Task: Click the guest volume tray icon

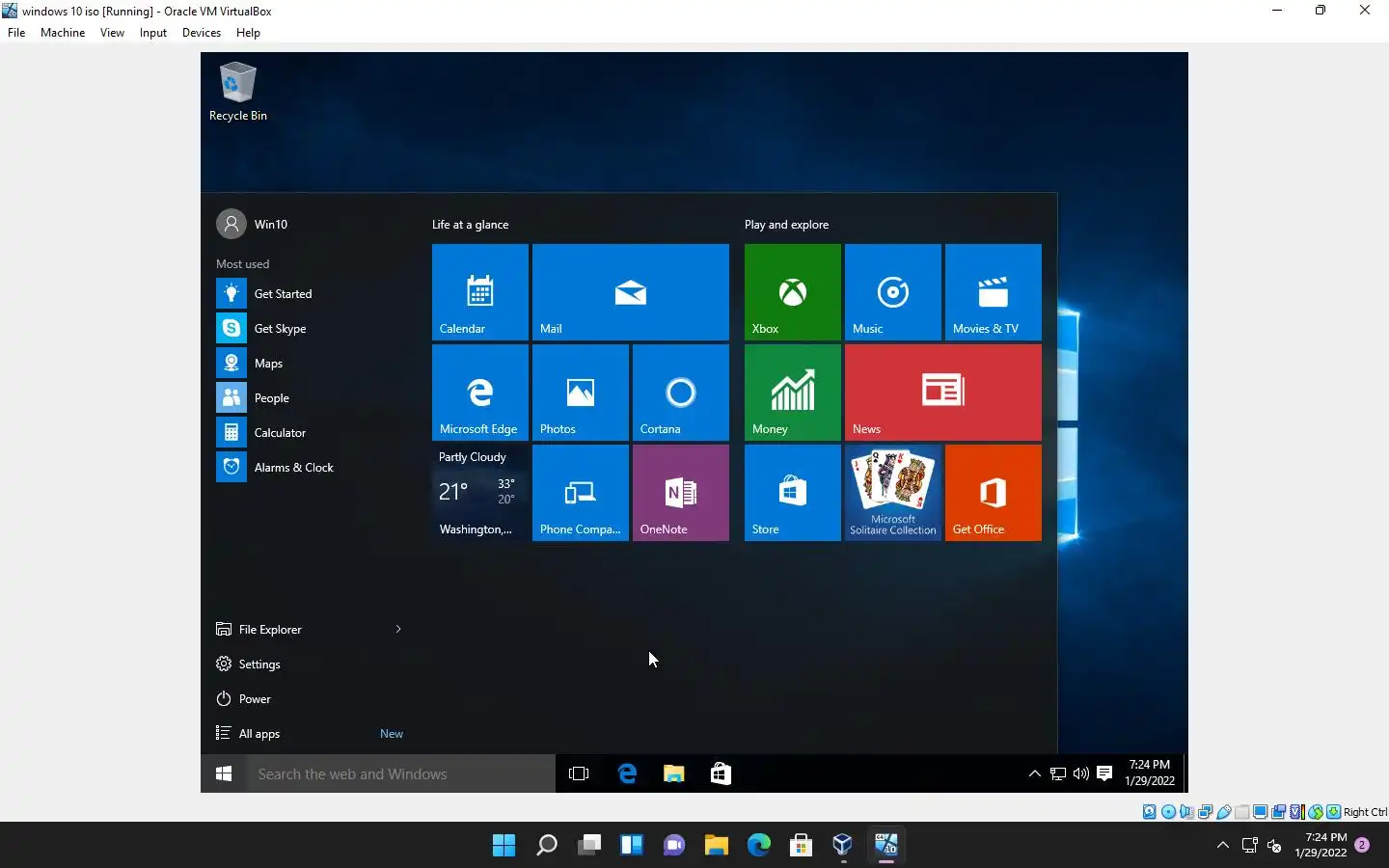Action: click(x=1081, y=773)
